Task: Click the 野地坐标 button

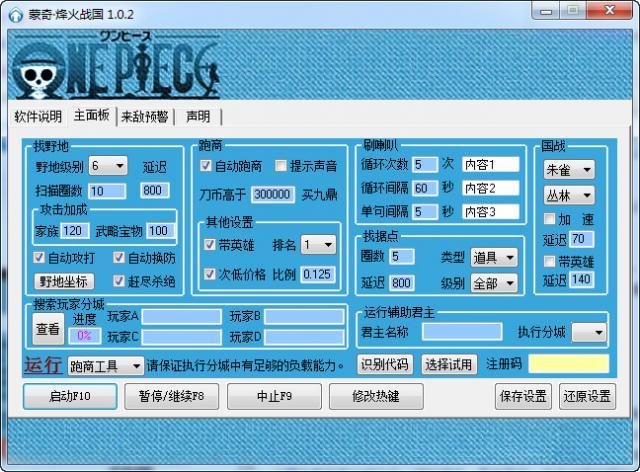Action: pos(64,281)
